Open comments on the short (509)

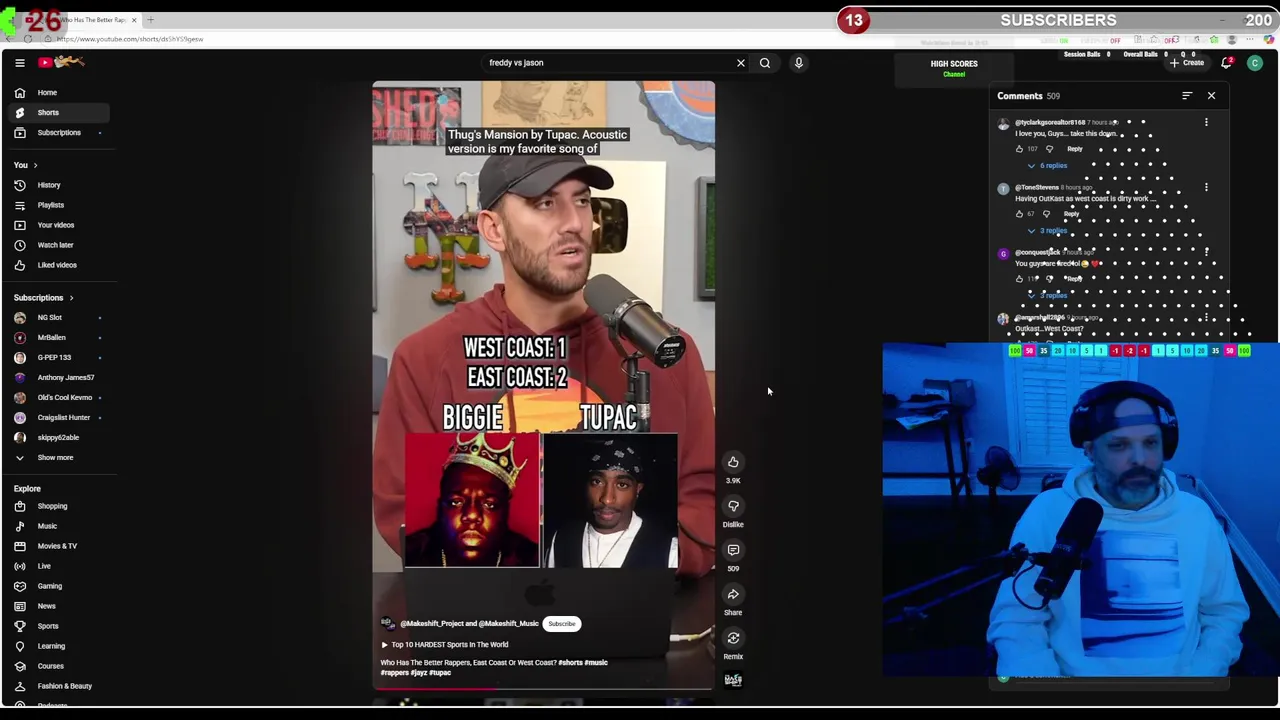(733, 550)
